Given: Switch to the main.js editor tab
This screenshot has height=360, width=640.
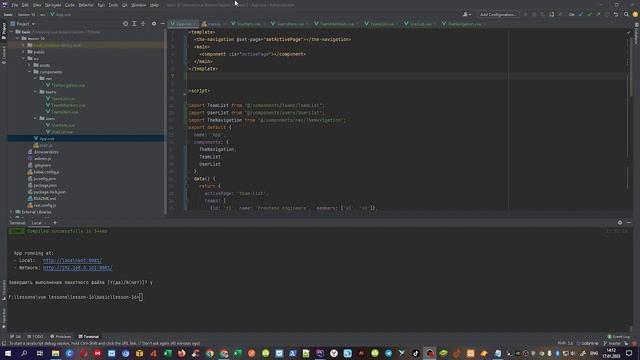Looking at the screenshot, I should (214, 24).
